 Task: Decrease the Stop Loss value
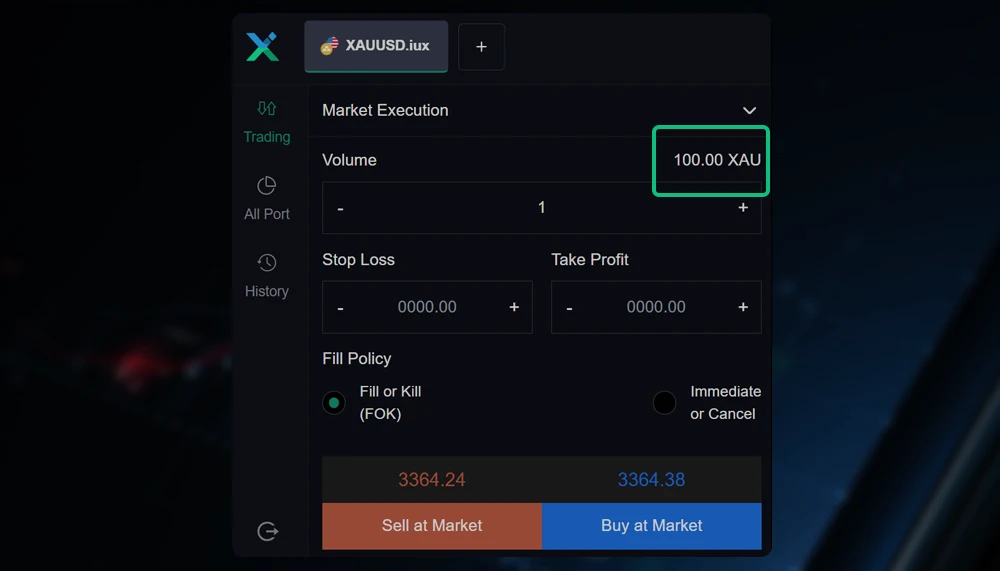tap(341, 308)
